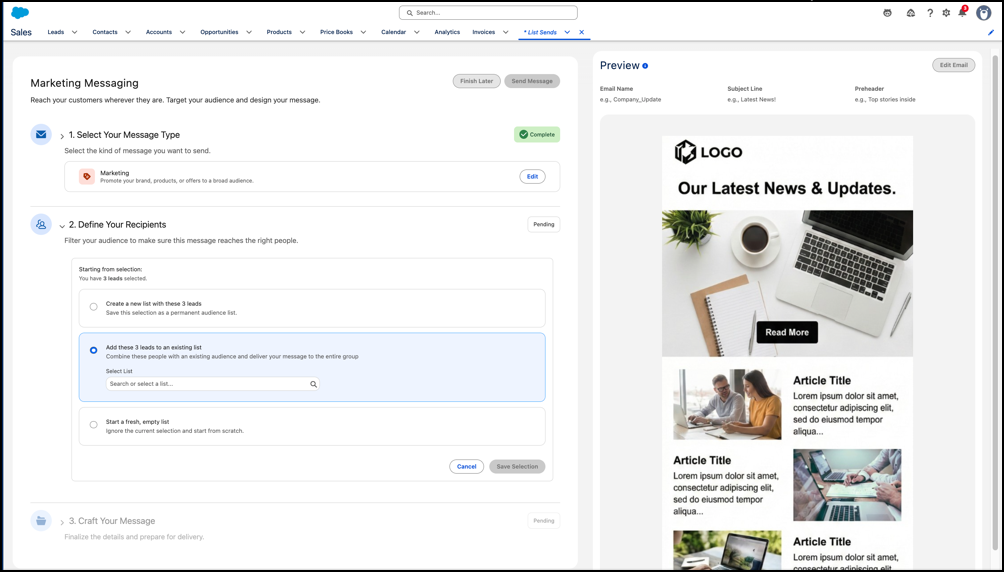1004x572 pixels.
Task: Click the Save Selection button
Action: click(517, 466)
